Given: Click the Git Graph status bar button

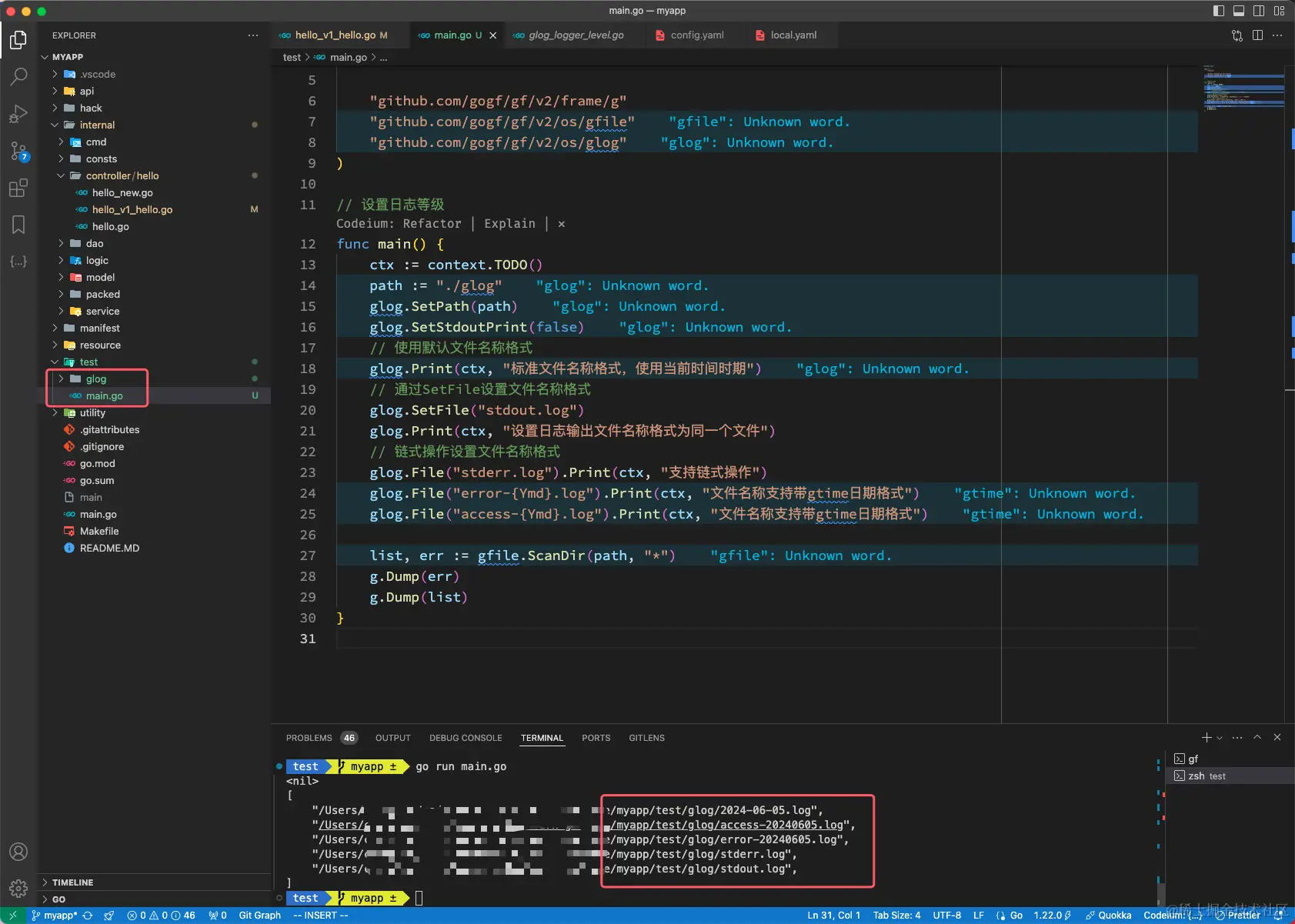Looking at the screenshot, I should pos(259,916).
